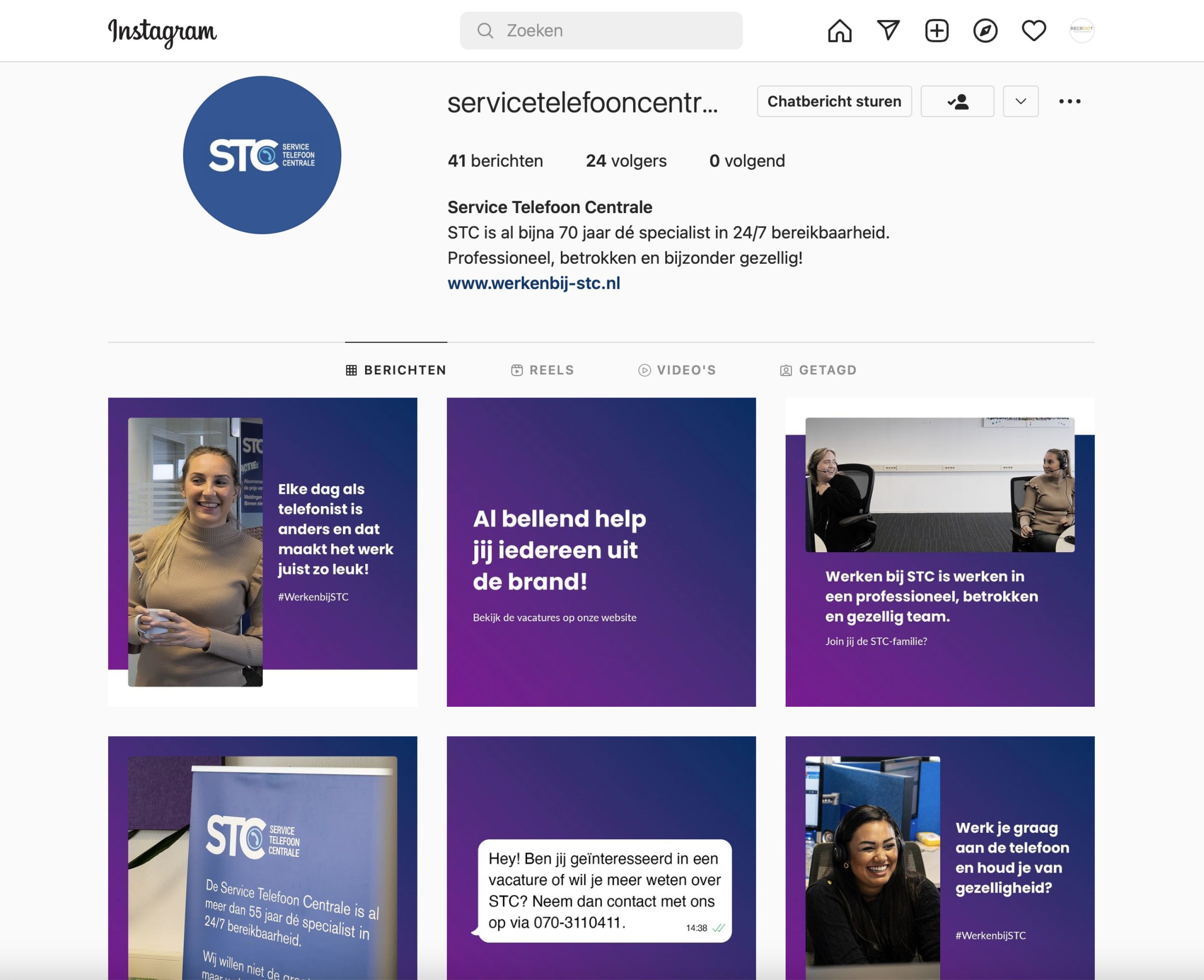This screenshot has width=1204, height=980.
Task: Open the STC profile picture
Action: pyautogui.click(x=262, y=155)
